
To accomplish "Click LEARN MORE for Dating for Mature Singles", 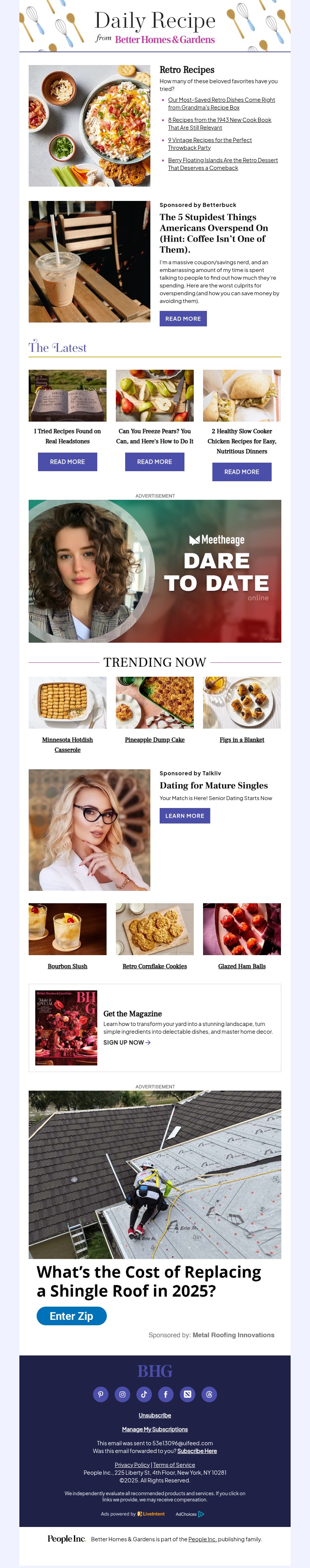I will point(184,816).
